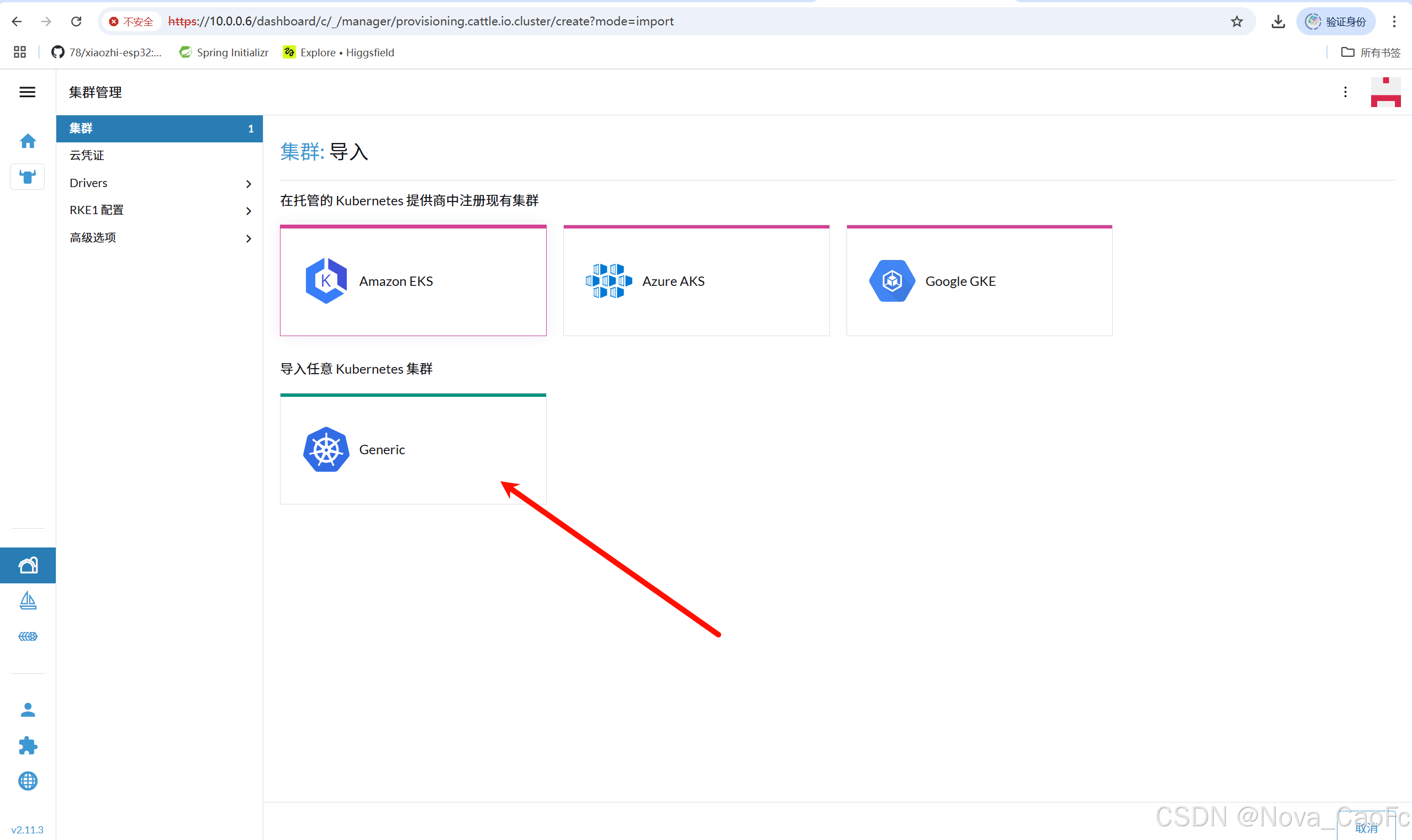Open the Spring Initializr bookmark
This screenshot has width=1412, height=840.
[x=224, y=52]
